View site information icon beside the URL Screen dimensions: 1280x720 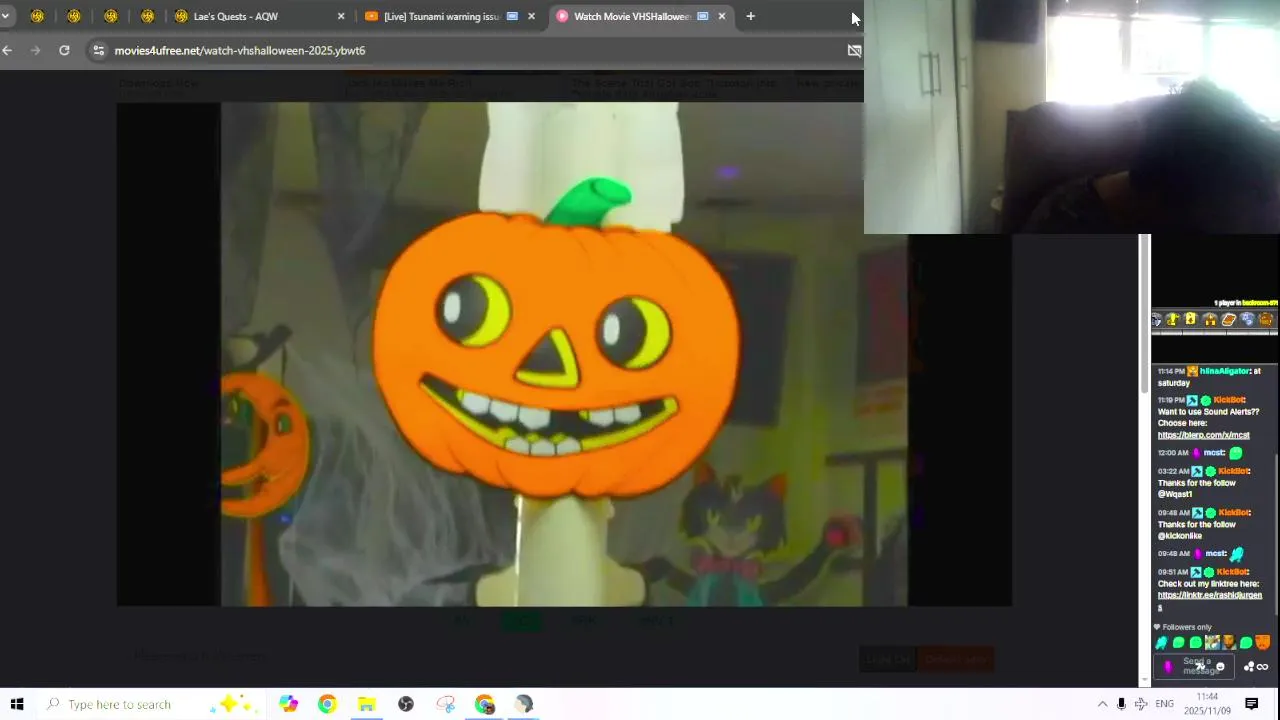point(98,50)
